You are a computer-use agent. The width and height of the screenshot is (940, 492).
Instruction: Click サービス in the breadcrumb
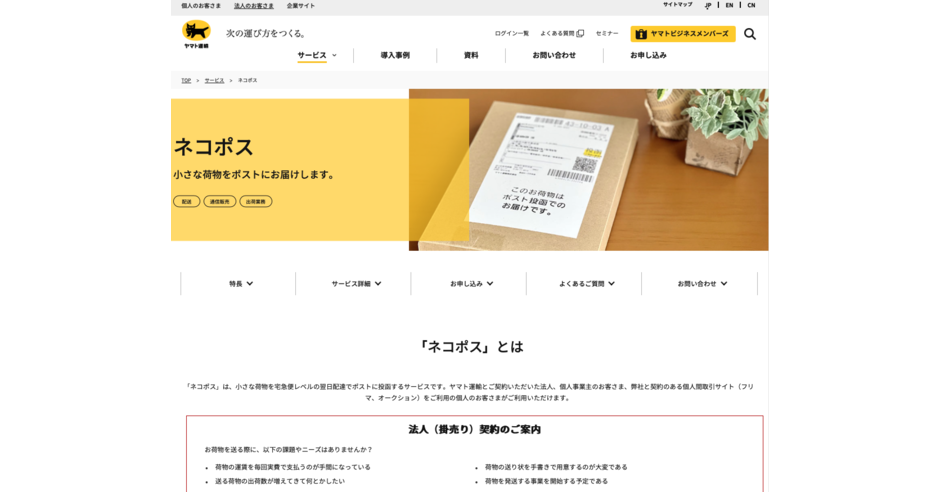point(214,80)
